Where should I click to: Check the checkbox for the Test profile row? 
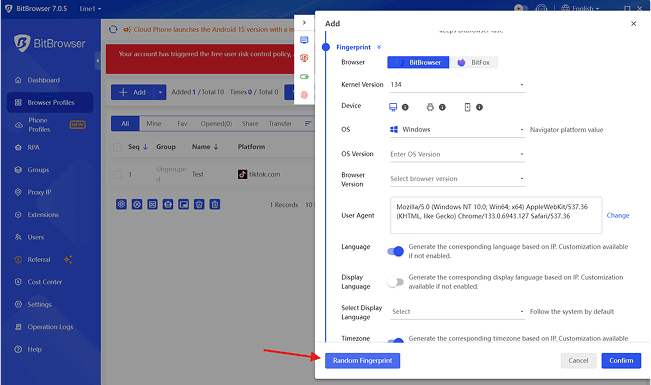coord(117,174)
